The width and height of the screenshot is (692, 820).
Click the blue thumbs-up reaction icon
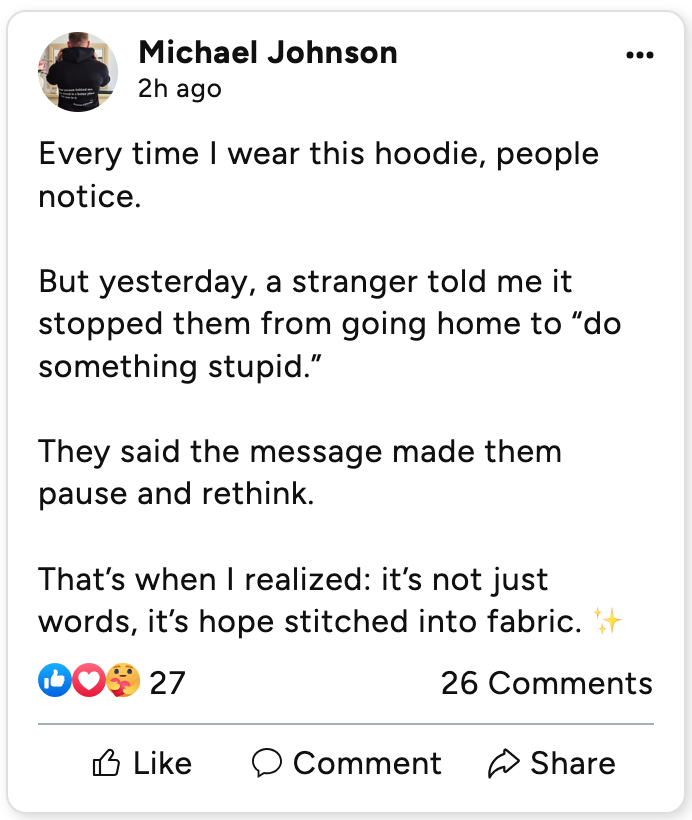click(x=54, y=681)
